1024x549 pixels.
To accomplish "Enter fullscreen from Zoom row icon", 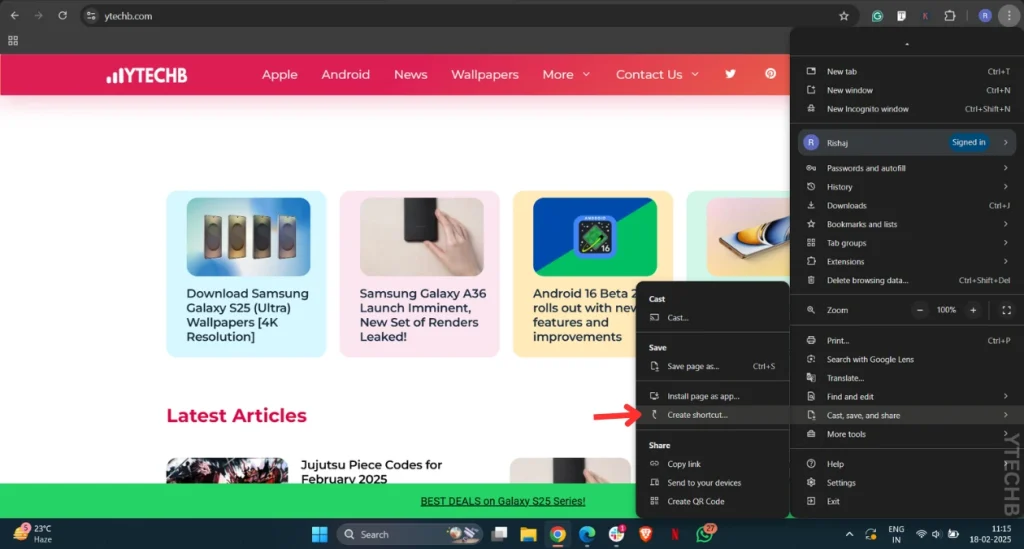I will (x=1006, y=310).
